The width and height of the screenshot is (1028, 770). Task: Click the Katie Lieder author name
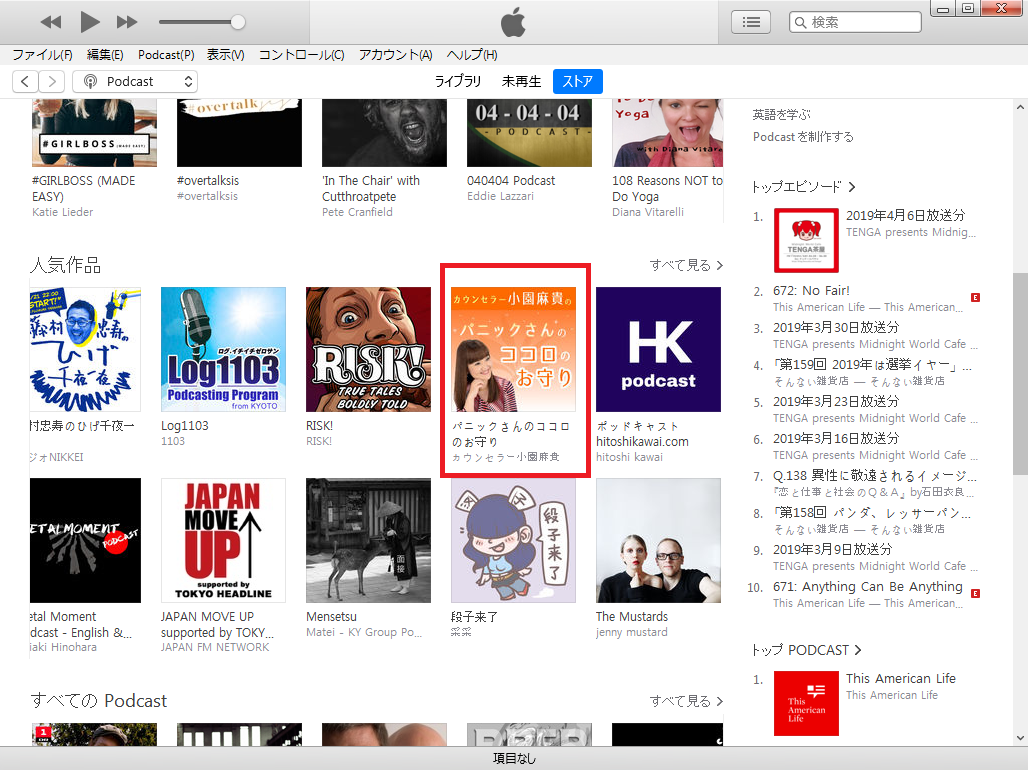click(x=62, y=213)
